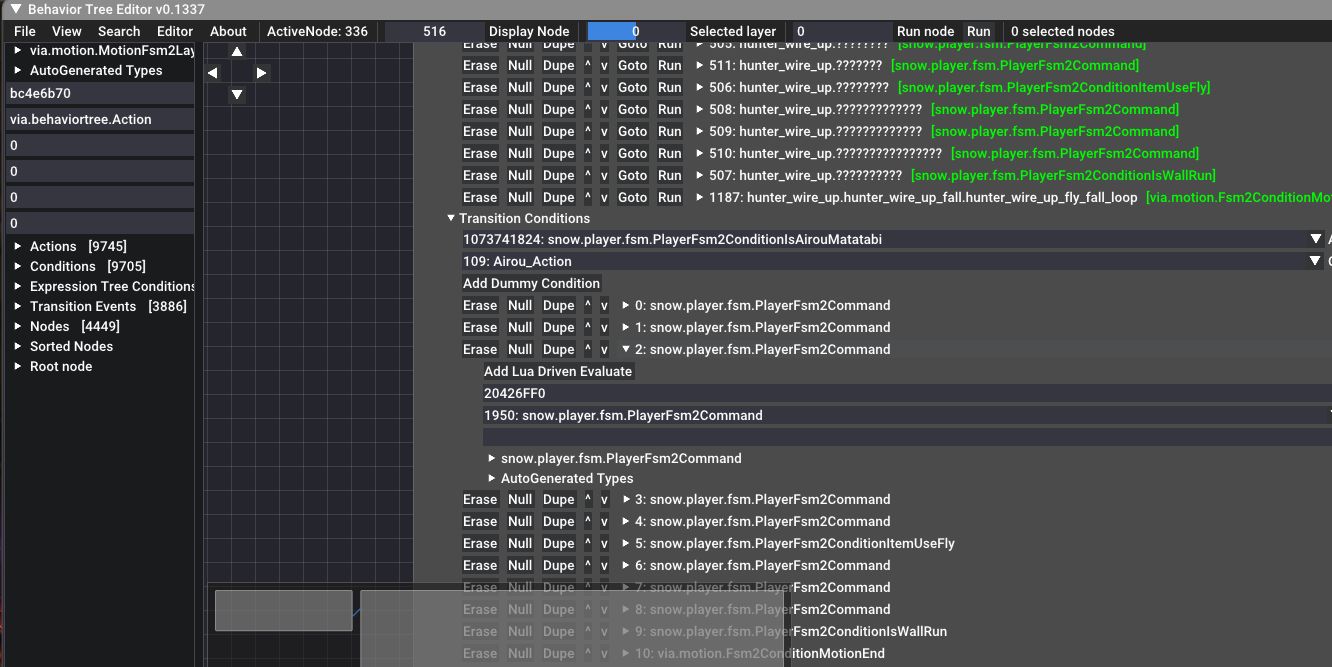Screen dimensions: 1332x667
Task: Expand the 0: snow.player.fsm.PlayerFsm2Command entry
Action: coord(625,305)
